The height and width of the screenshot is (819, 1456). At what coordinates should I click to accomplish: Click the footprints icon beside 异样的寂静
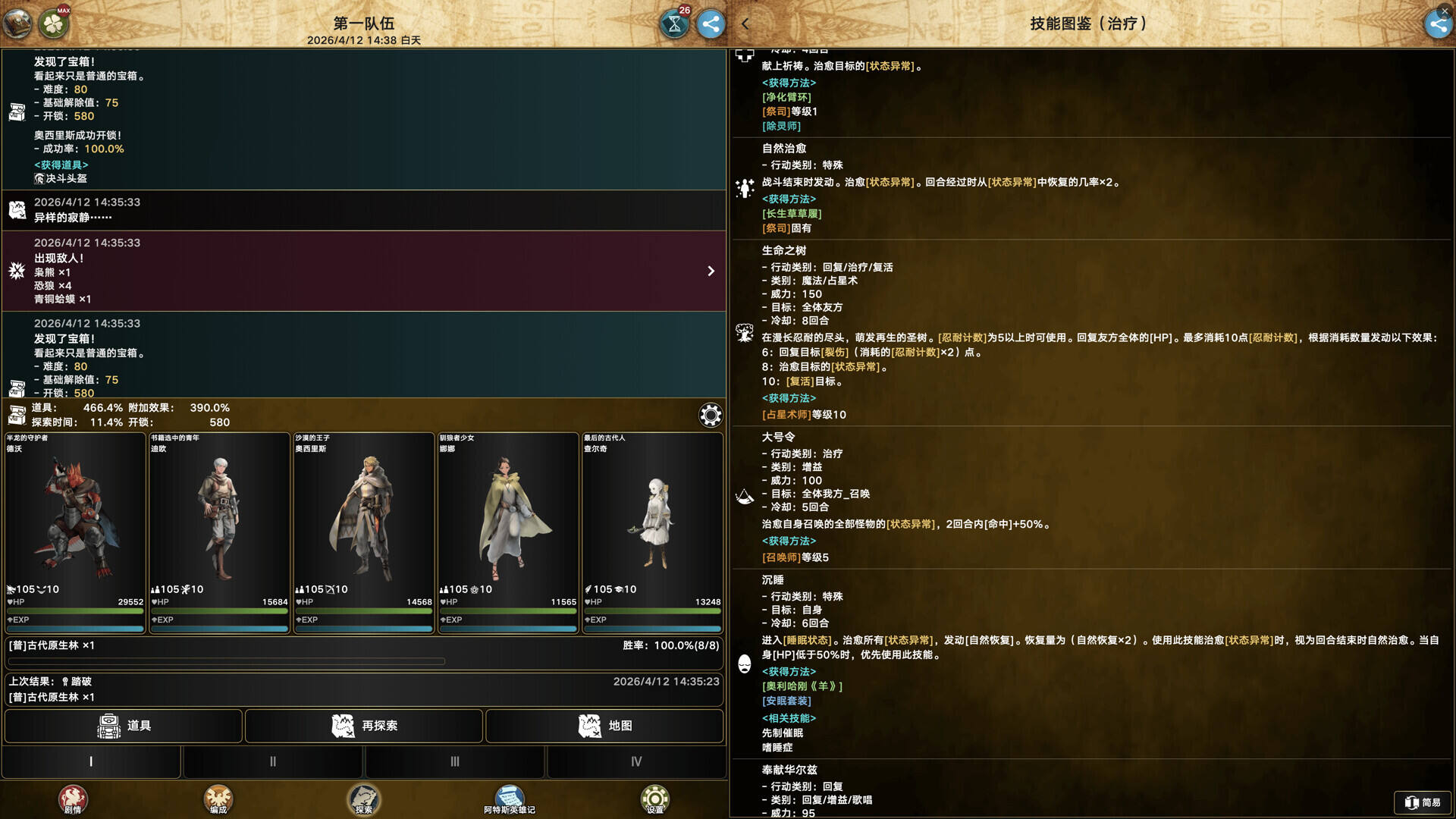pos(17,210)
